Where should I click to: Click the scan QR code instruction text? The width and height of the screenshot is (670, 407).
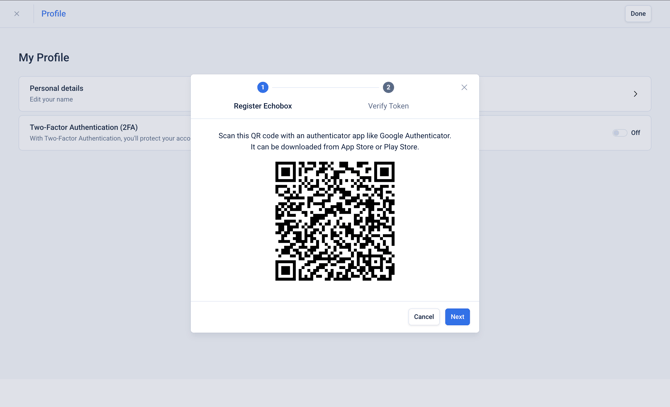coord(335,141)
